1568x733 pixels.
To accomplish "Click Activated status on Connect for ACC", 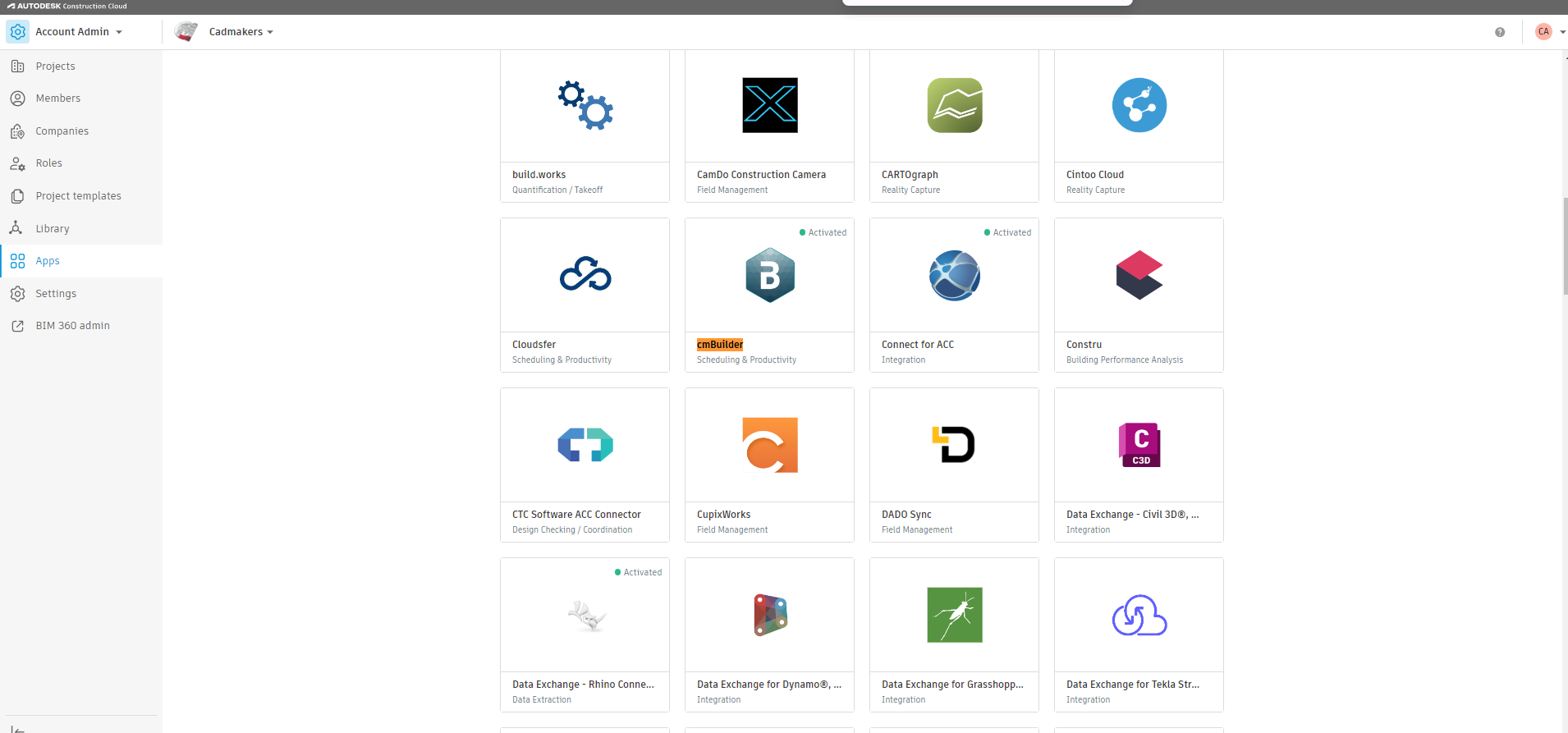I will 1007,232.
